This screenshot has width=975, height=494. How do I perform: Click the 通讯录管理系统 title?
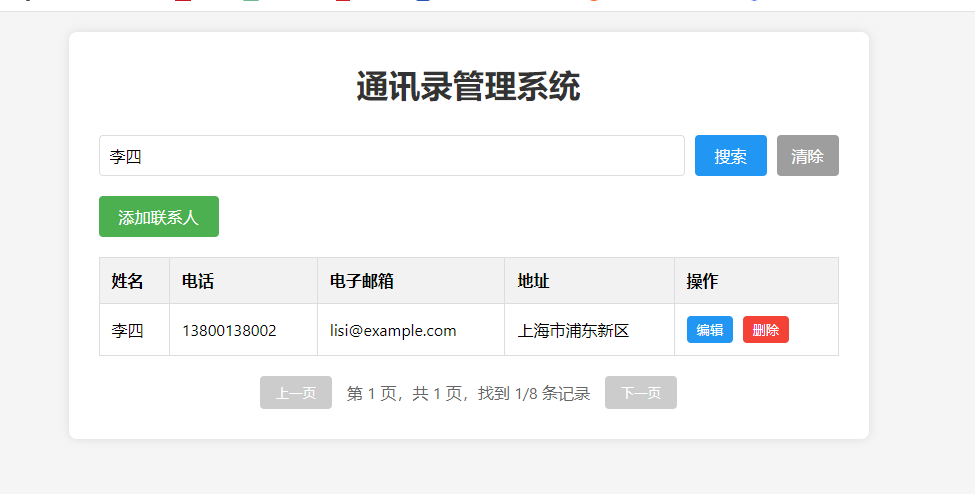(x=468, y=86)
